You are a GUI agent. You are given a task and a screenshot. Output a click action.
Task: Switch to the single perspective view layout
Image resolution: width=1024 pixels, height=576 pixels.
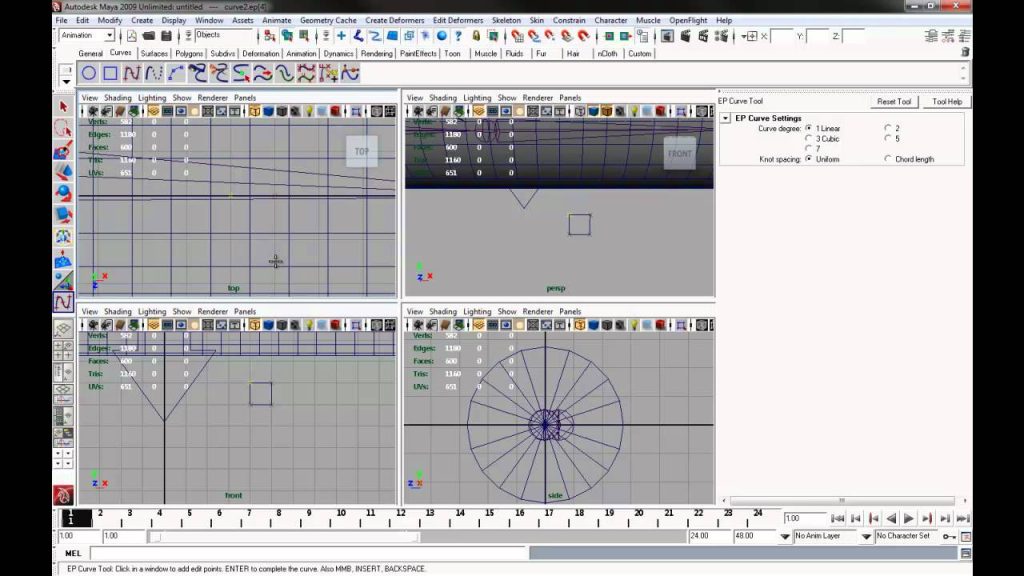click(x=63, y=328)
